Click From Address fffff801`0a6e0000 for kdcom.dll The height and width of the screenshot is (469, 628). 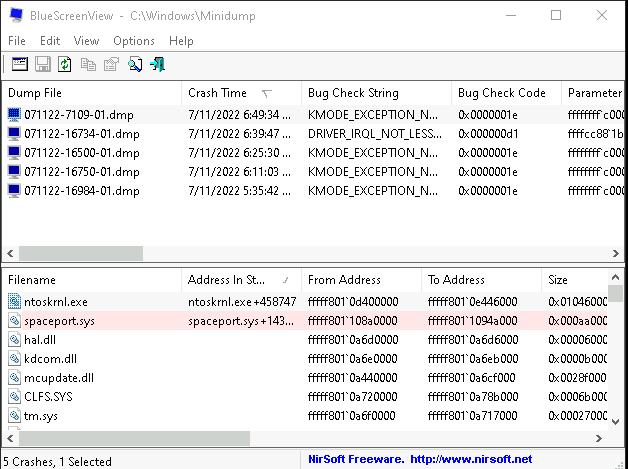(352, 358)
